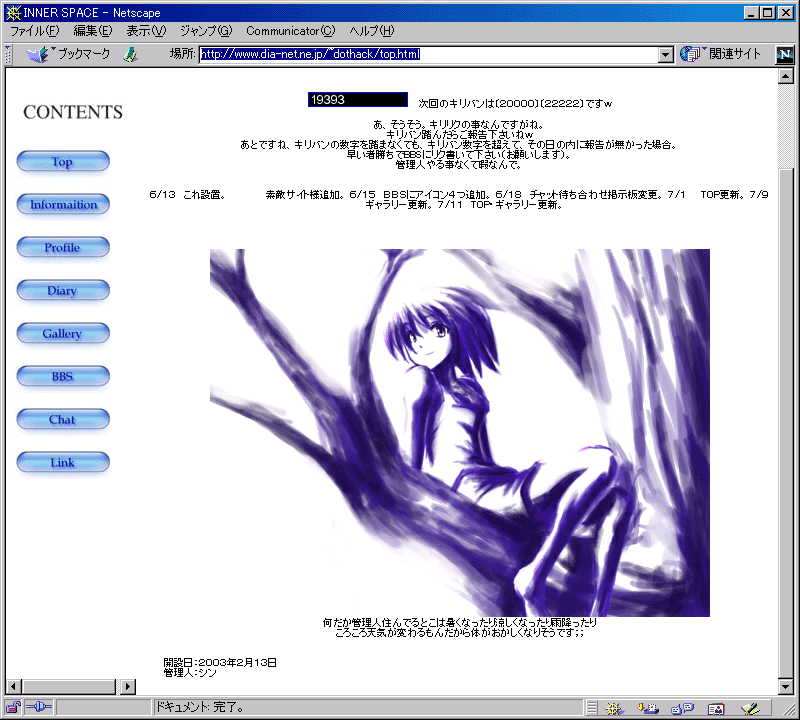The width and height of the screenshot is (800, 720).
Task: Click the purple tree-sitting character illustration
Action: 460,433
